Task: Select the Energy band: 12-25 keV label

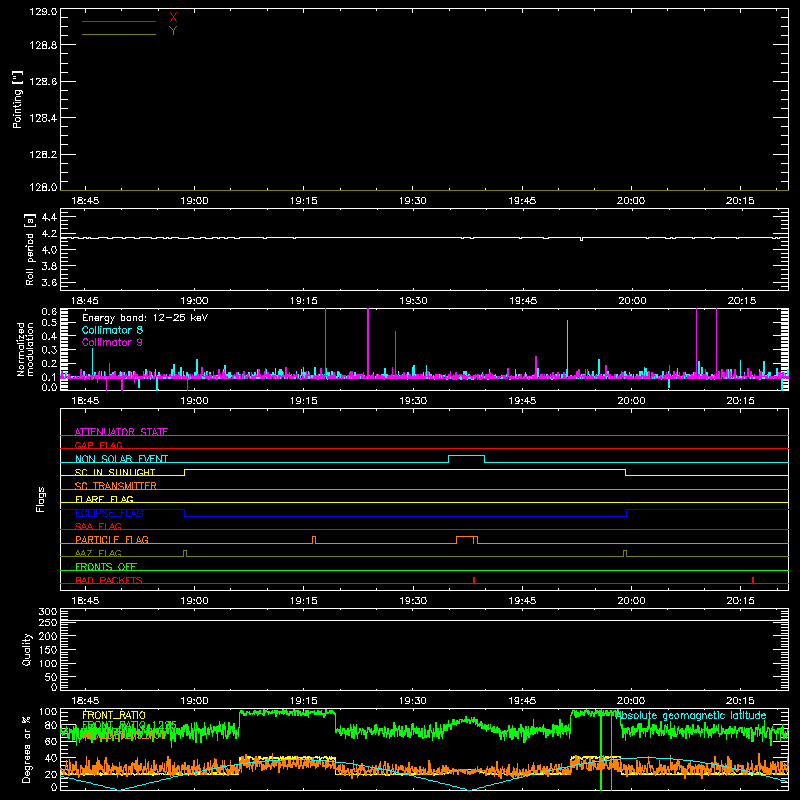Action: pyautogui.click(x=145, y=318)
